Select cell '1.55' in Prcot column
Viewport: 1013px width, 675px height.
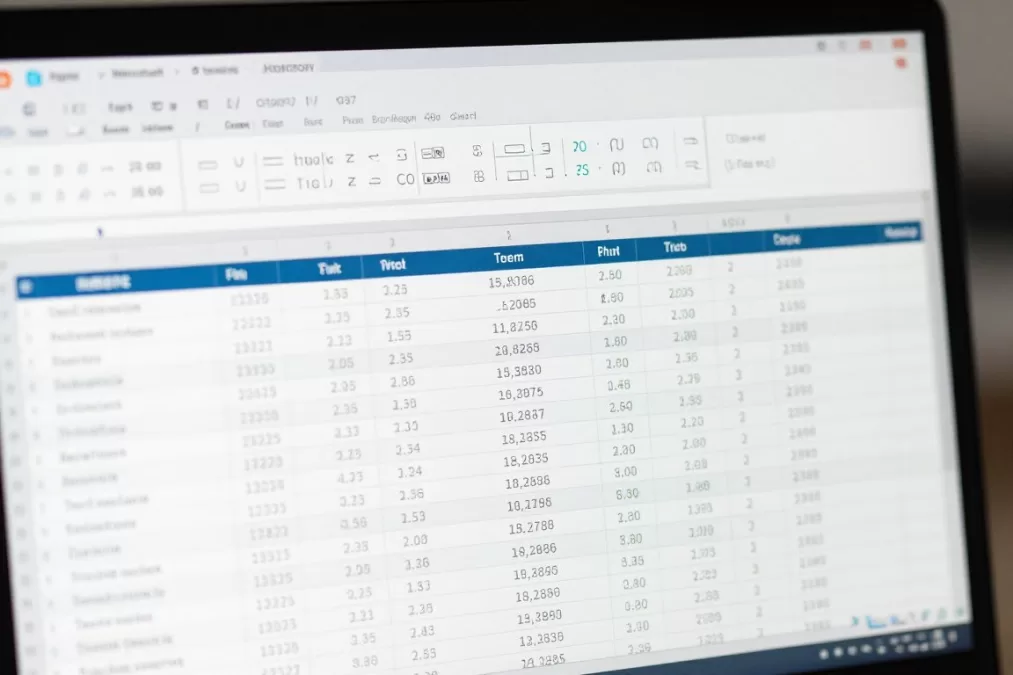click(399, 336)
